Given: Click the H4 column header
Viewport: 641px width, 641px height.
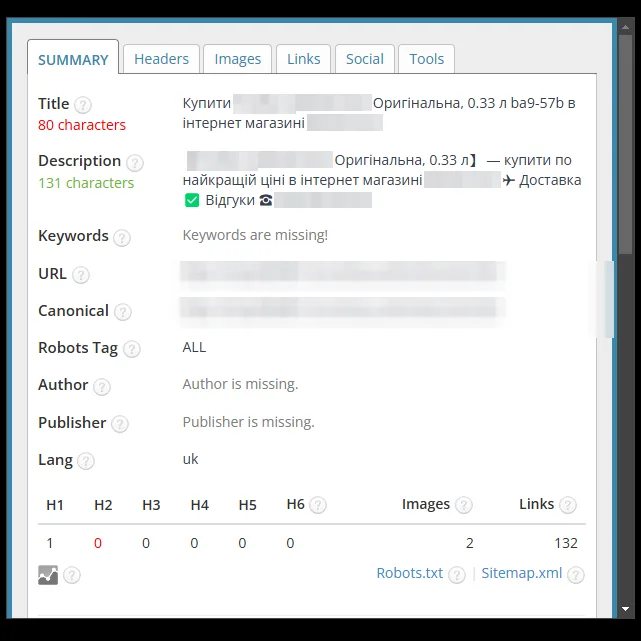Looking at the screenshot, I should [x=199, y=505].
